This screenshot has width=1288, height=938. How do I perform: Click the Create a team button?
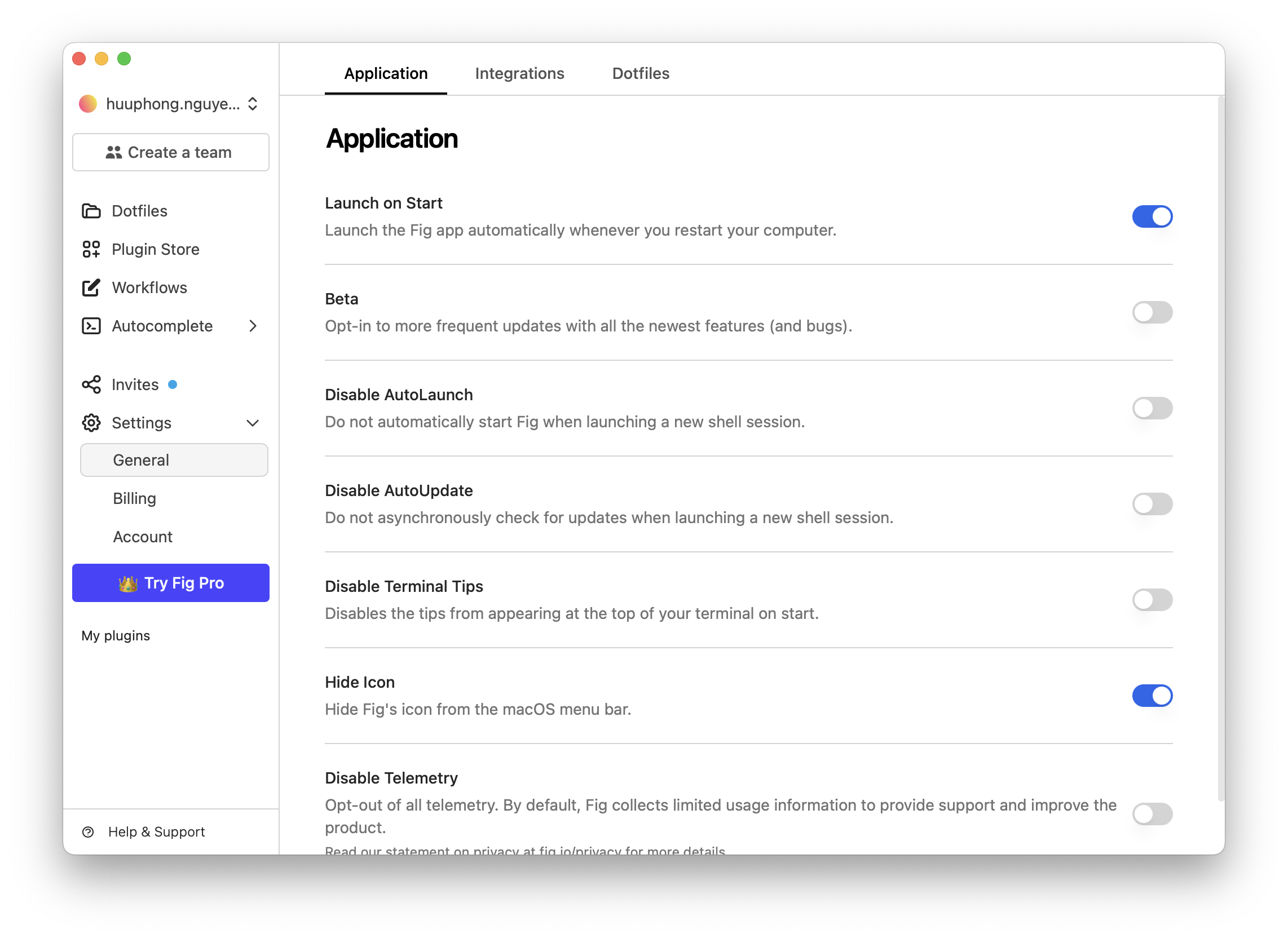tap(170, 152)
